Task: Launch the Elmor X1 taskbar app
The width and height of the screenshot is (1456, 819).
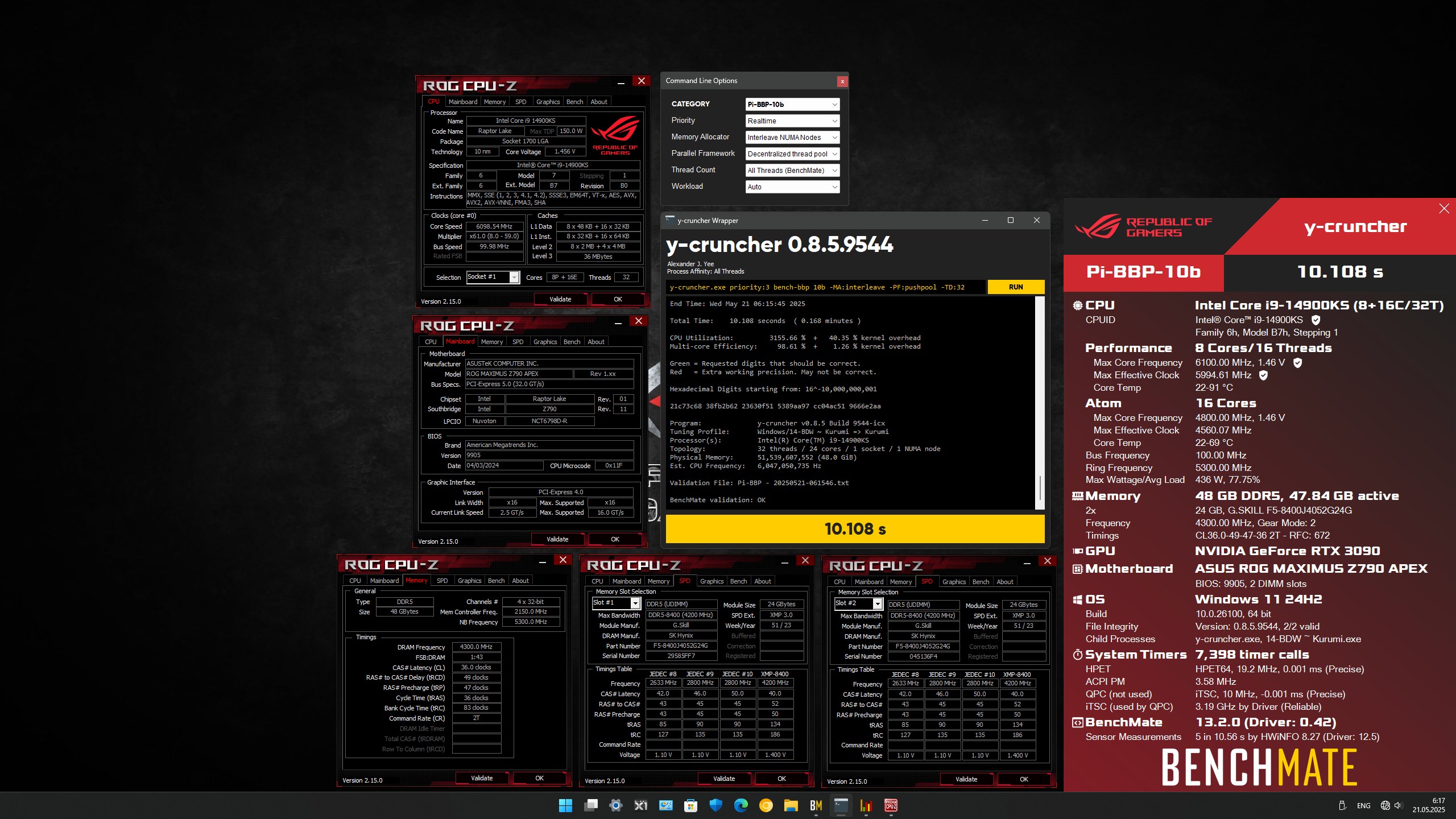Action: pos(640,805)
